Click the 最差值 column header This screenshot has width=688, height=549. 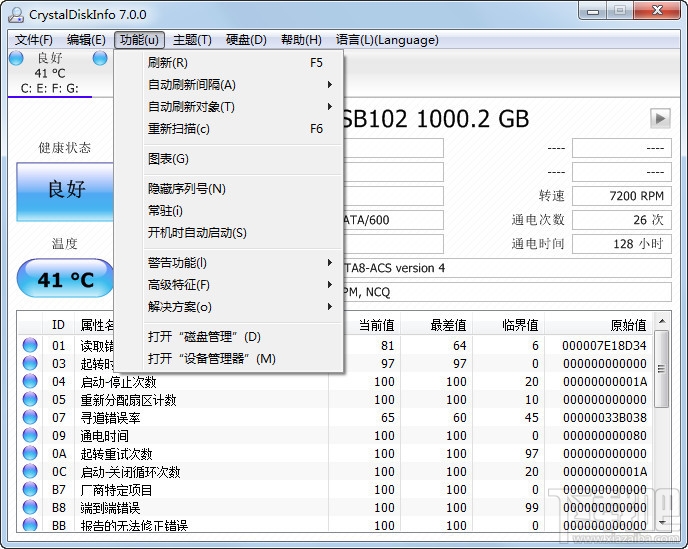point(437,325)
